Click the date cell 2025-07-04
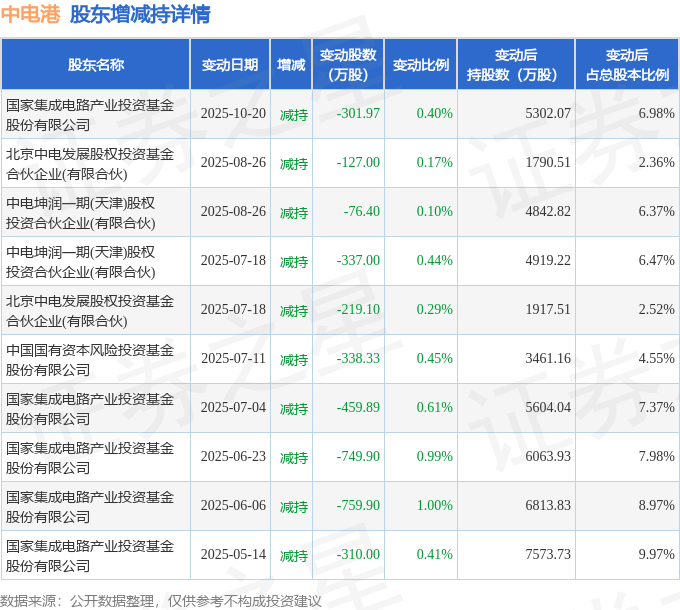Viewport: 680px width, 610px height. (x=233, y=407)
